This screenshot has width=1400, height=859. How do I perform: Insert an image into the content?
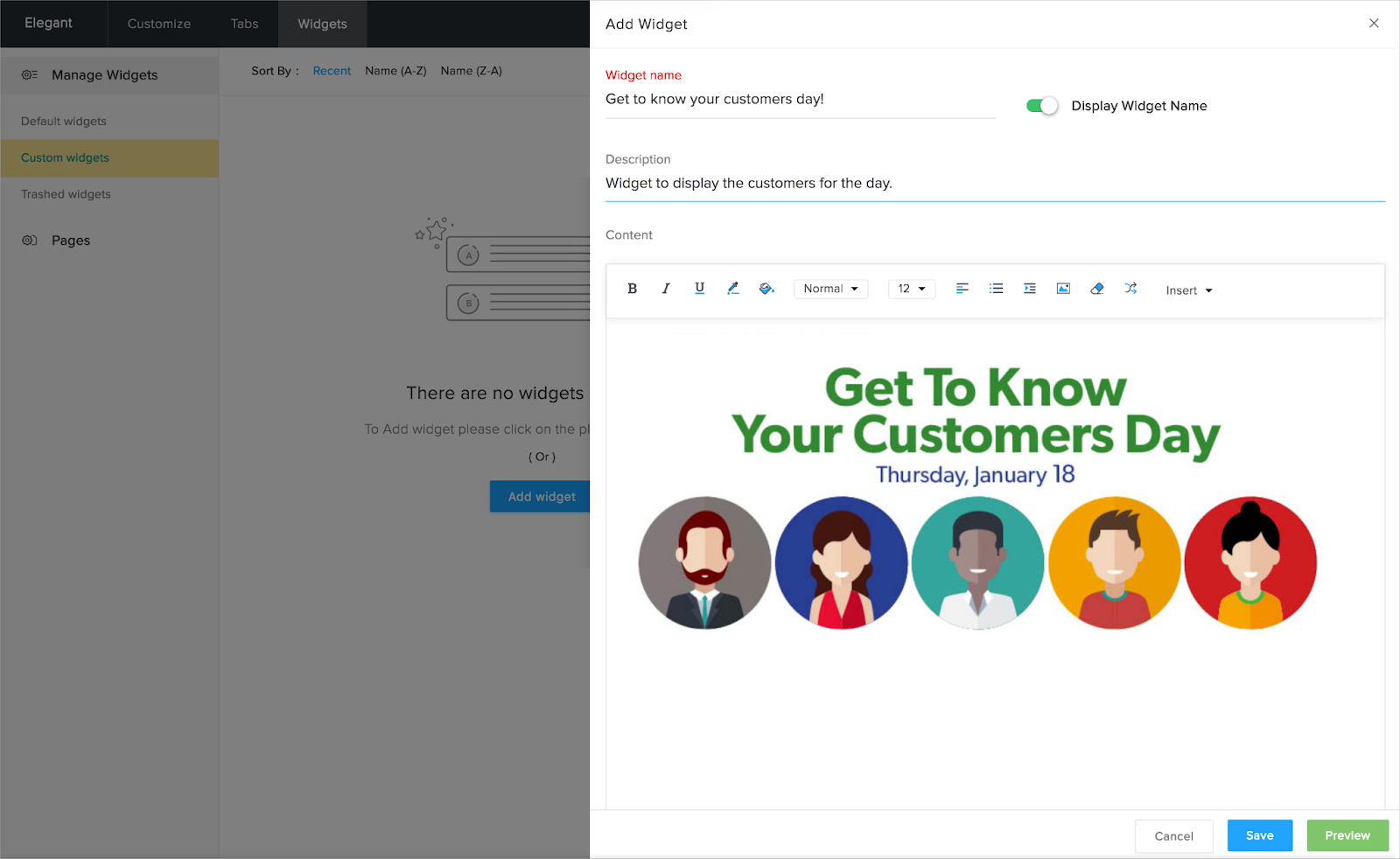click(x=1062, y=289)
